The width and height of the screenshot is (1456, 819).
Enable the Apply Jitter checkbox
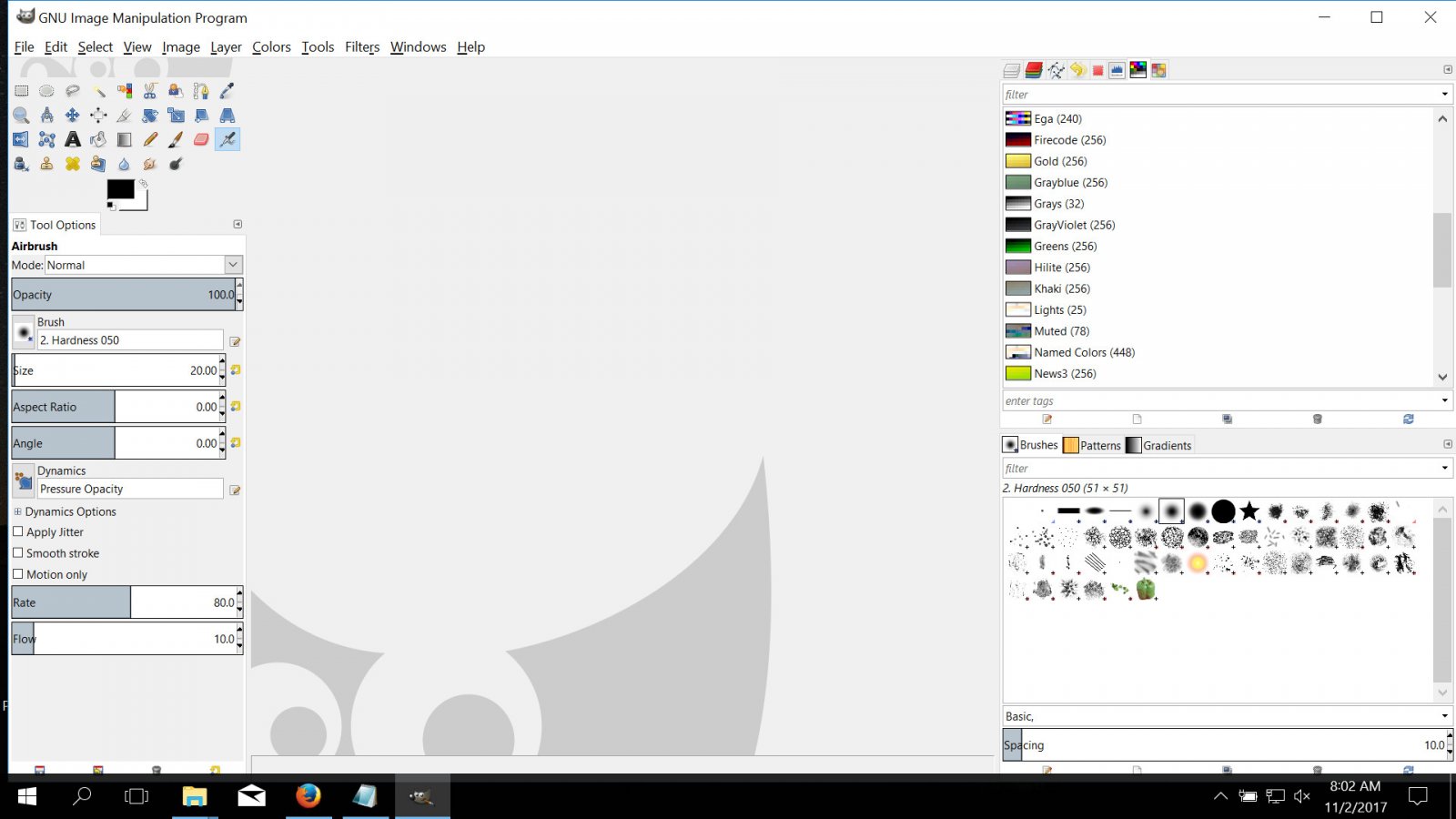coord(17,531)
